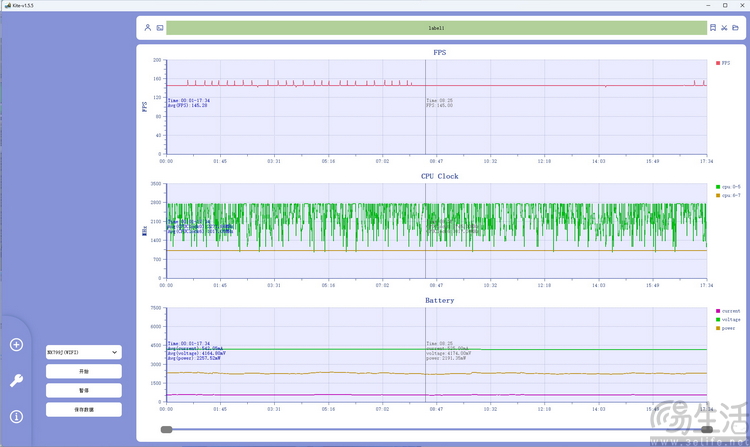Click the bookmark icon in top bar
750x447 pixels.
click(713, 28)
